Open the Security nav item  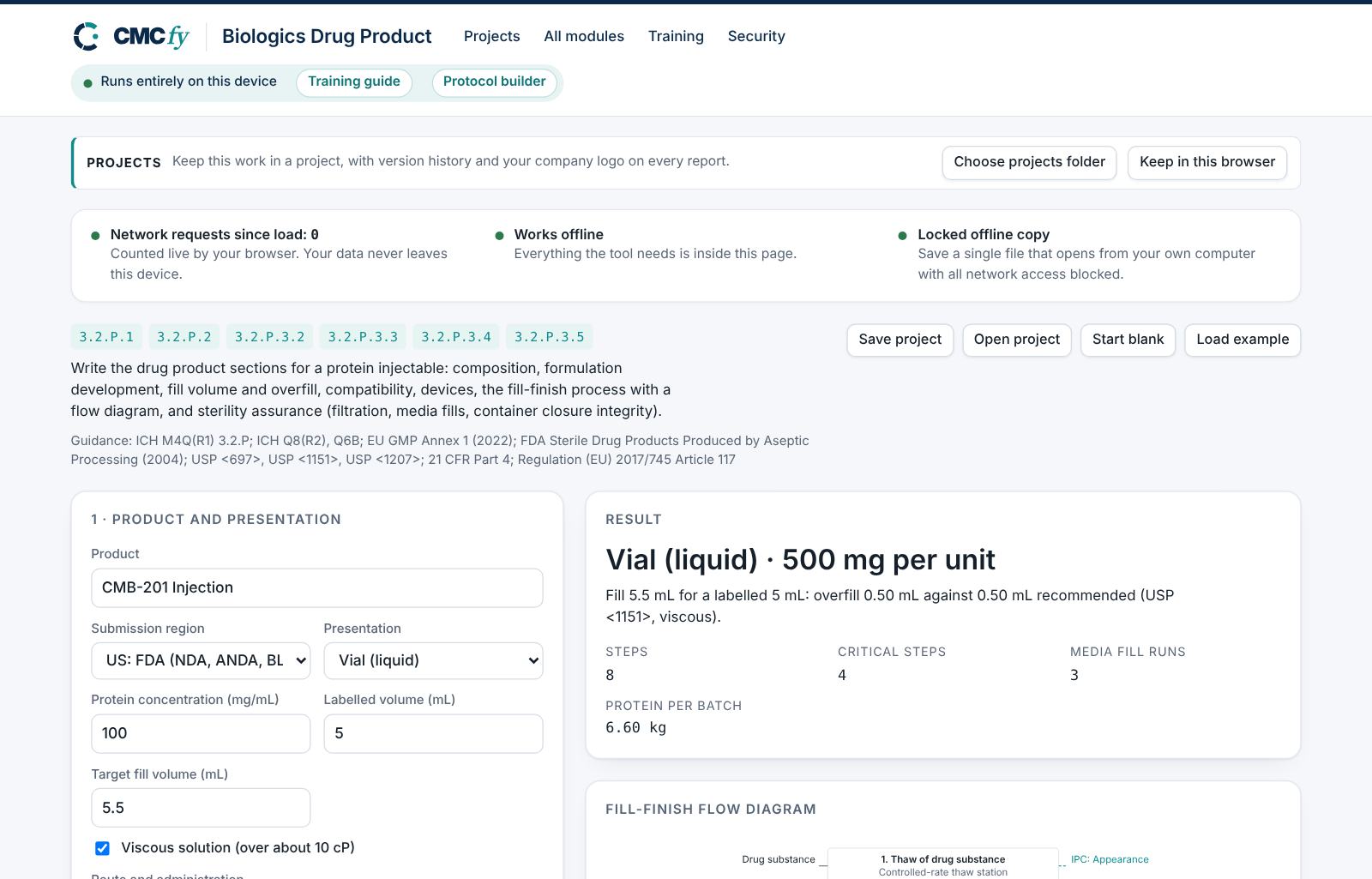(x=756, y=36)
